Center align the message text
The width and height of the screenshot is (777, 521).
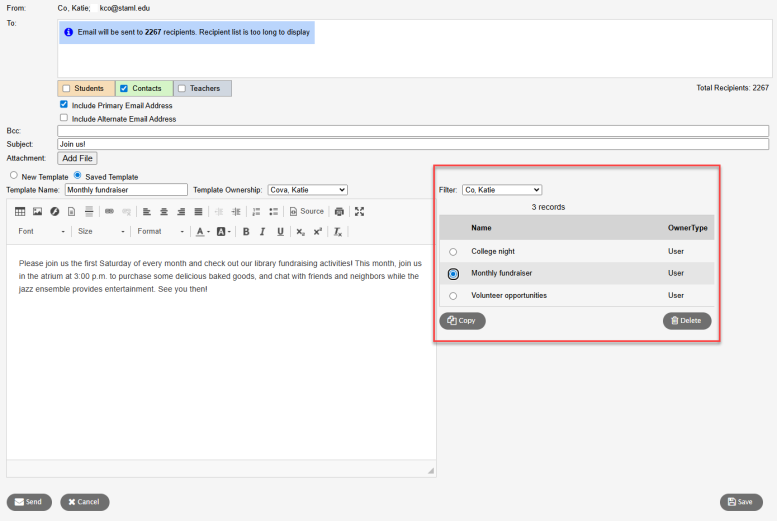pos(163,212)
